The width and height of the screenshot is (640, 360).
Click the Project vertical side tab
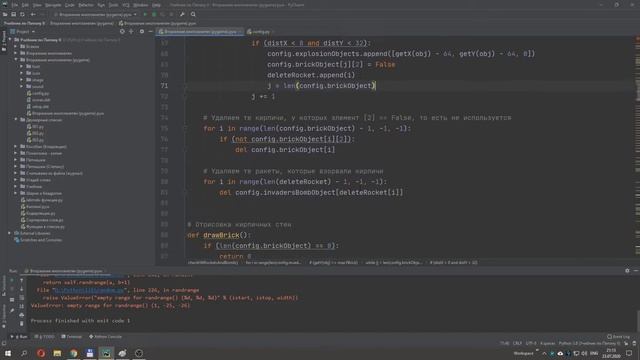pos(4,41)
